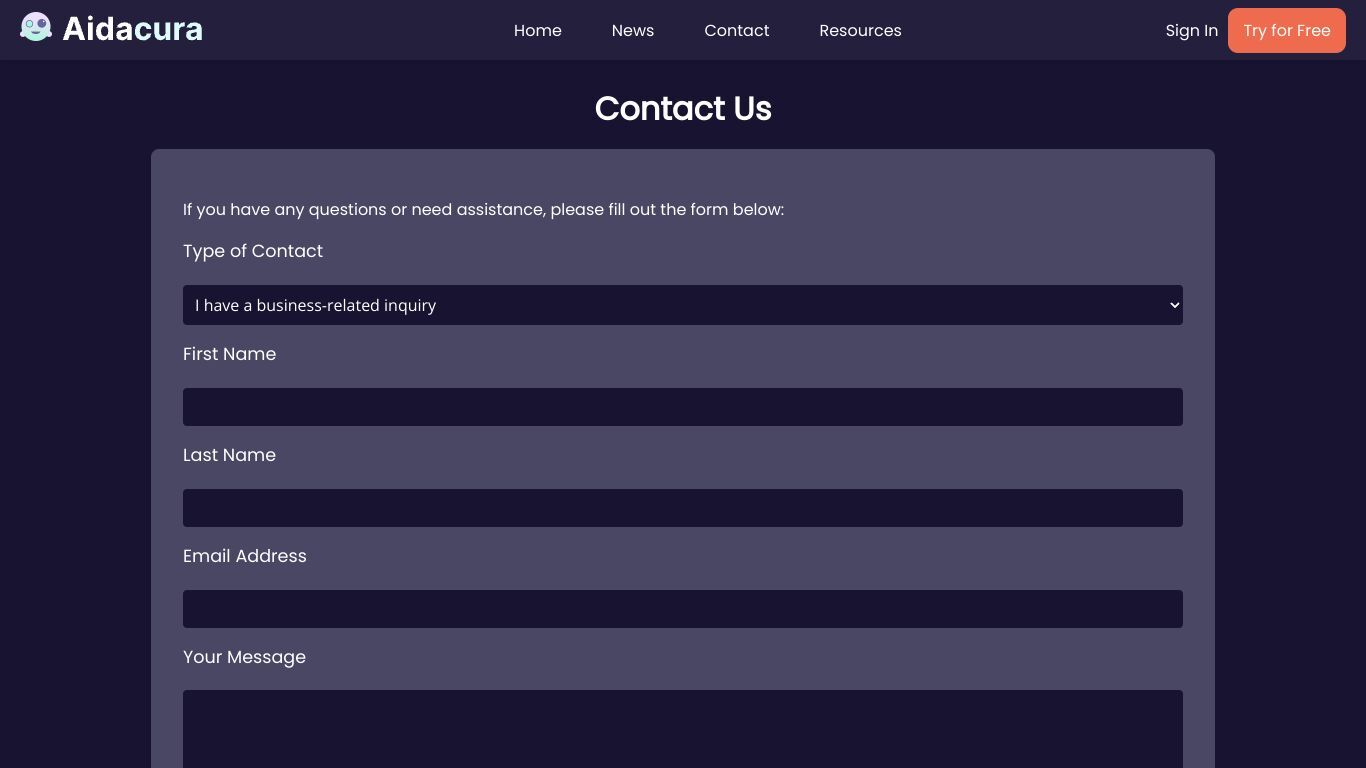Screen dimensions: 1366x768
Task: Focus the Last Name input field
Action: [683, 508]
